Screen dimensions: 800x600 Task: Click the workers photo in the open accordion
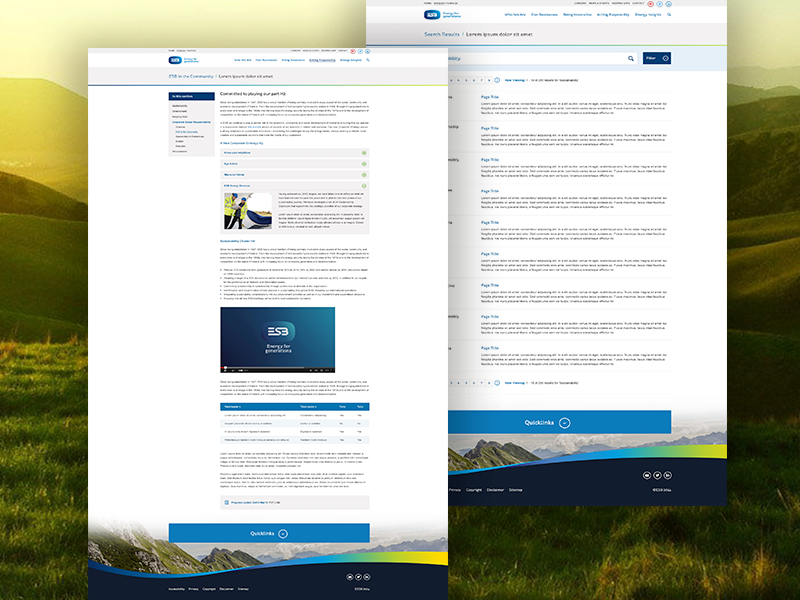click(248, 211)
